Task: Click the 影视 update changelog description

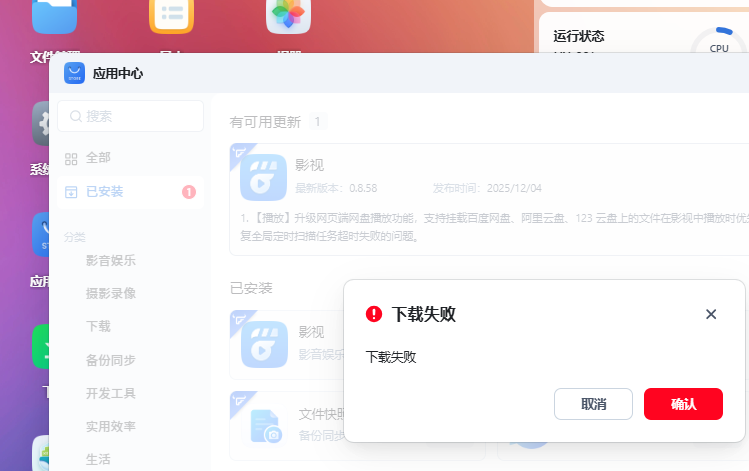Action: [494, 227]
